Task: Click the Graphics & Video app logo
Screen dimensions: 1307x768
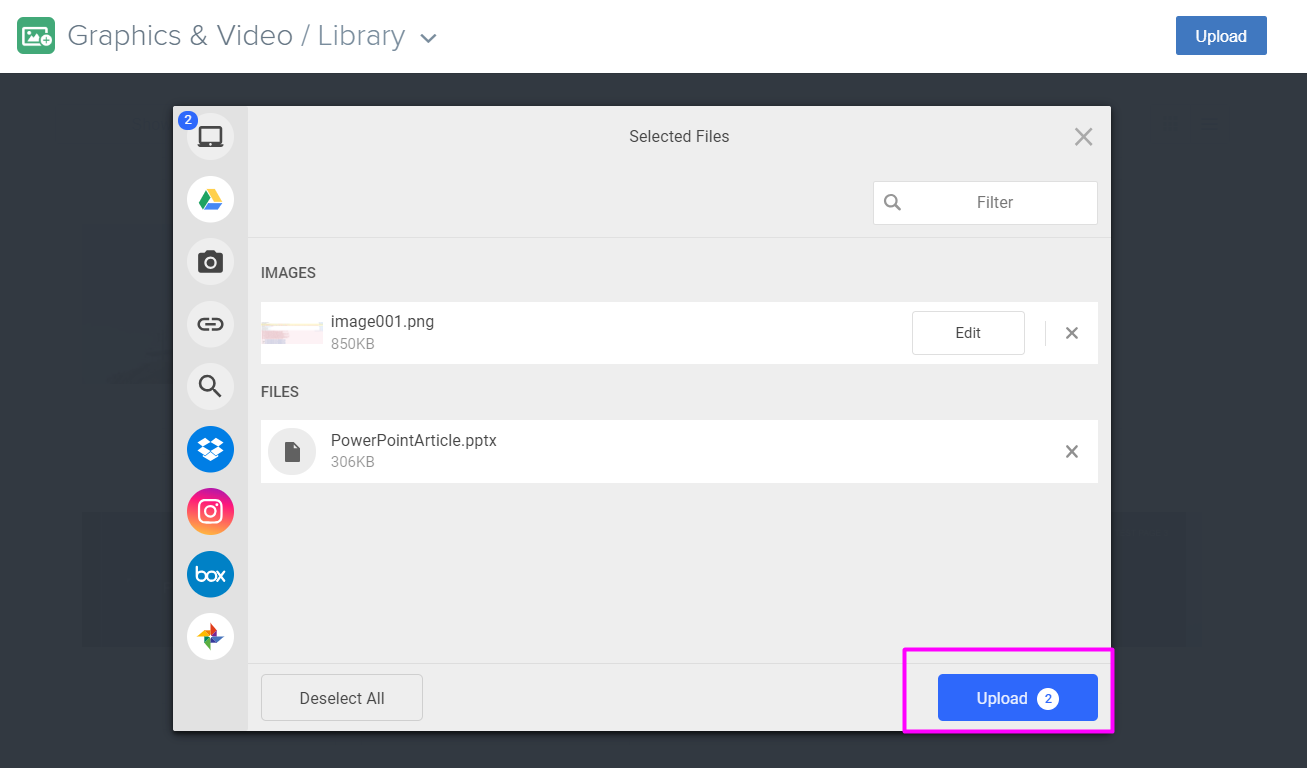Action: (x=36, y=35)
